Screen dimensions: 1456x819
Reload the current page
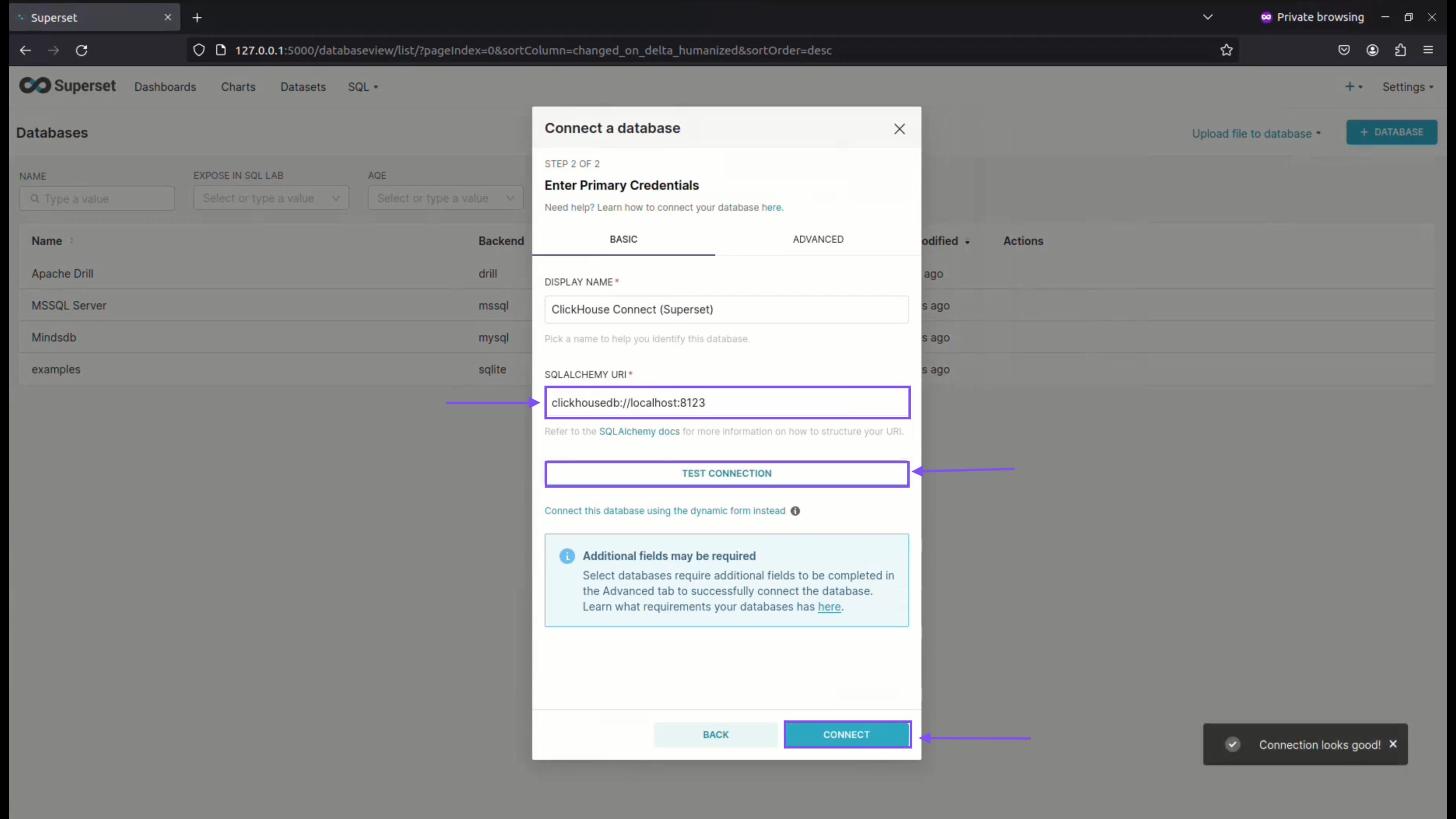(82, 50)
